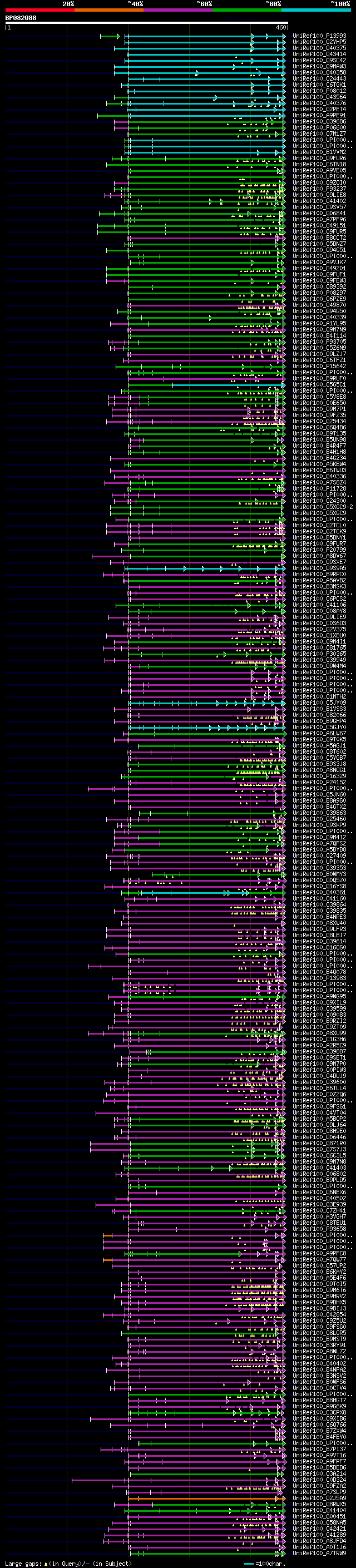The image size is (356, 1568).
Task: Click the purple ~60% identity legend bar
Action: pyautogui.click(x=177, y=10)
